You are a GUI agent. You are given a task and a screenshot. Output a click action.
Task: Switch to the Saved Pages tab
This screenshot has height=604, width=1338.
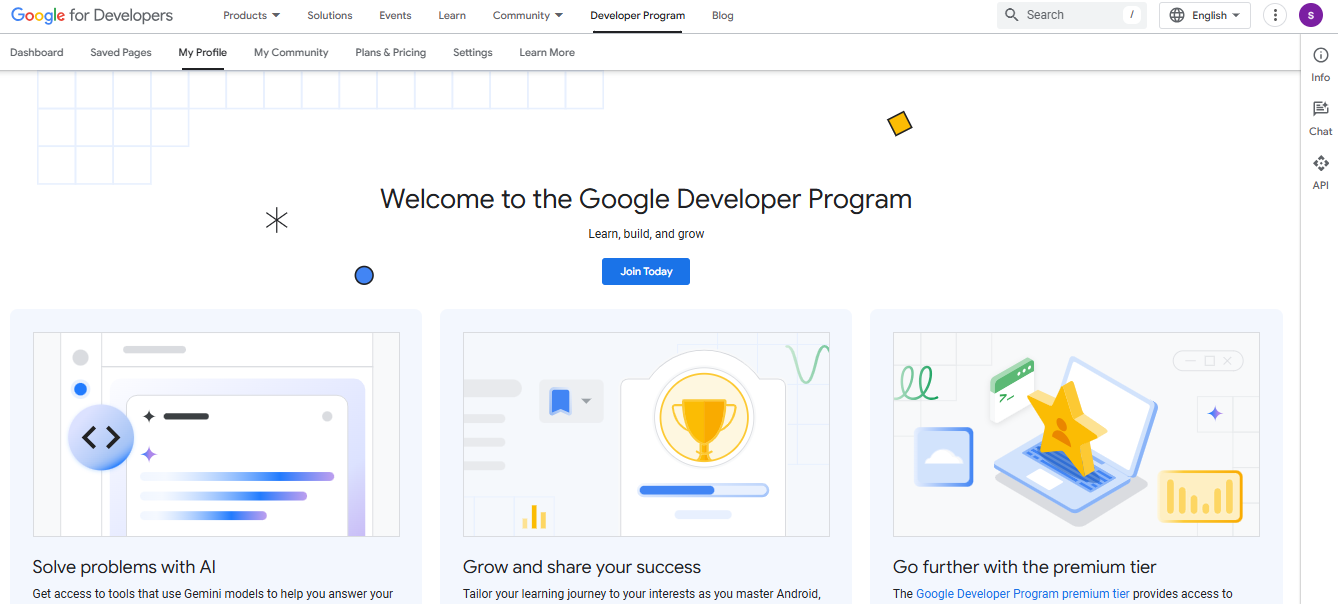(121, 52)
